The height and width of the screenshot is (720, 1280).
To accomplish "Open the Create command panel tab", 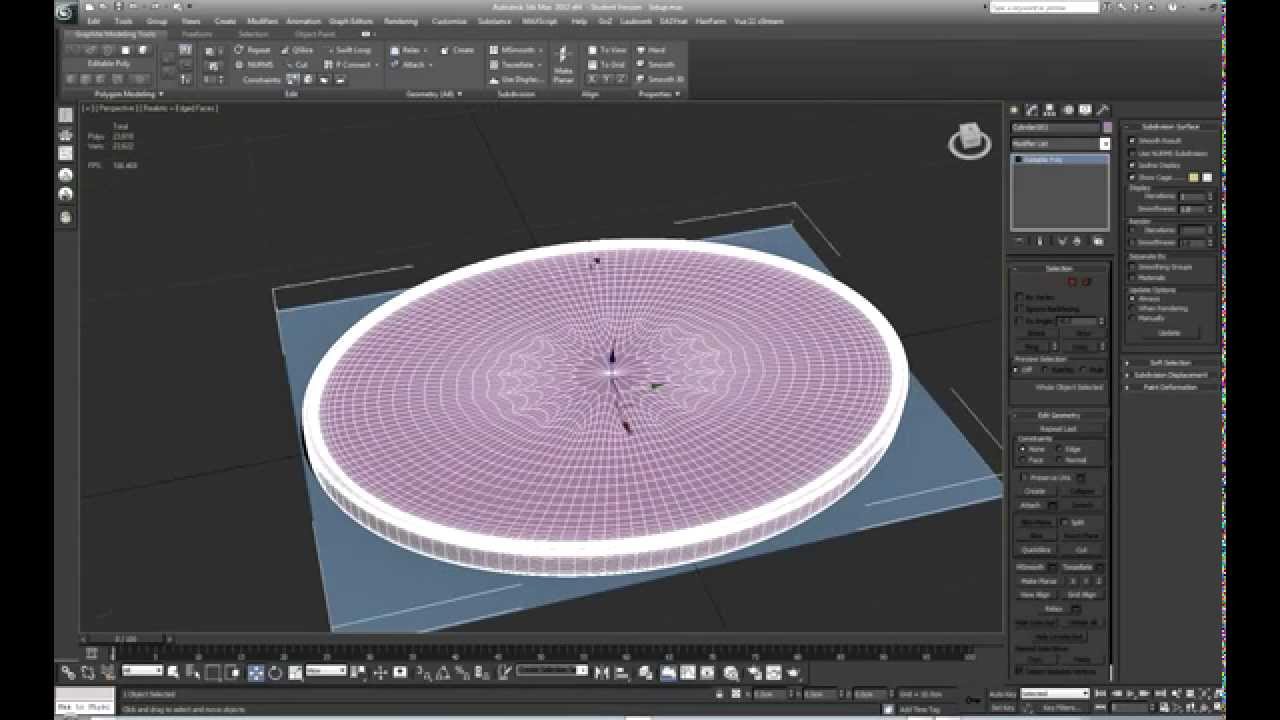I will [1014, 110].
